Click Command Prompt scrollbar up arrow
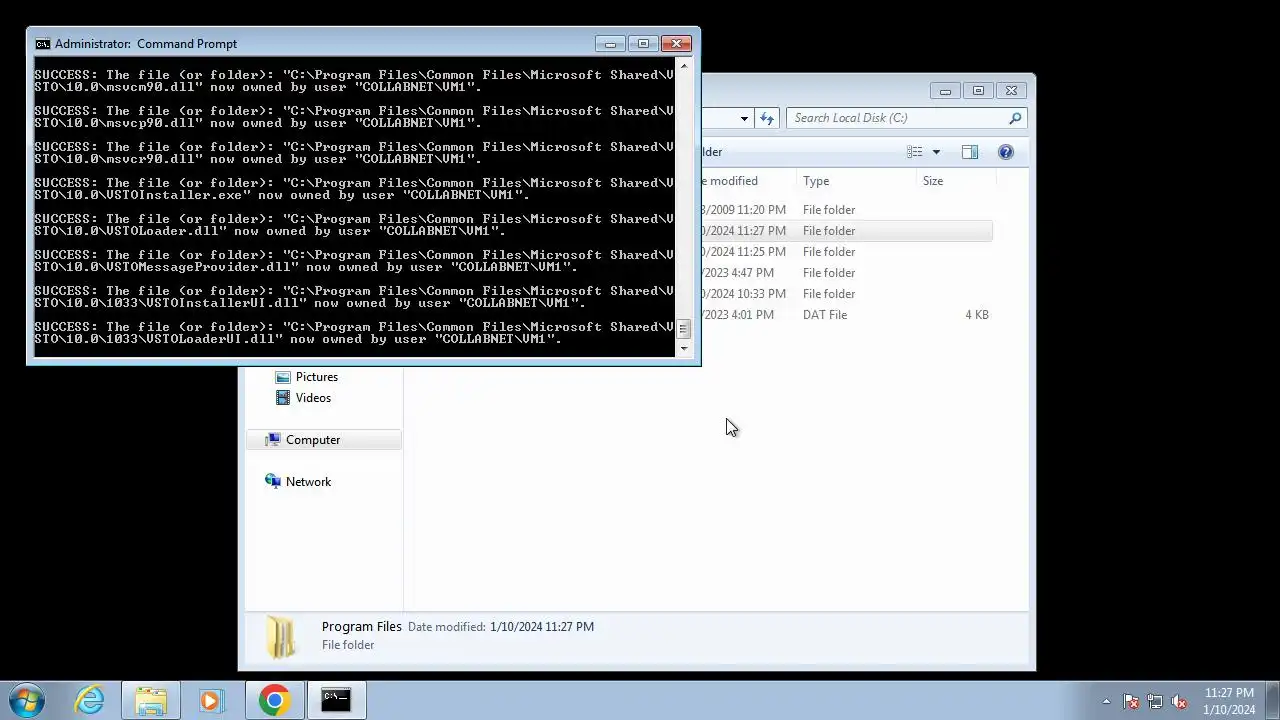Screen dimensions: 1280x720 tap(684, 67)
